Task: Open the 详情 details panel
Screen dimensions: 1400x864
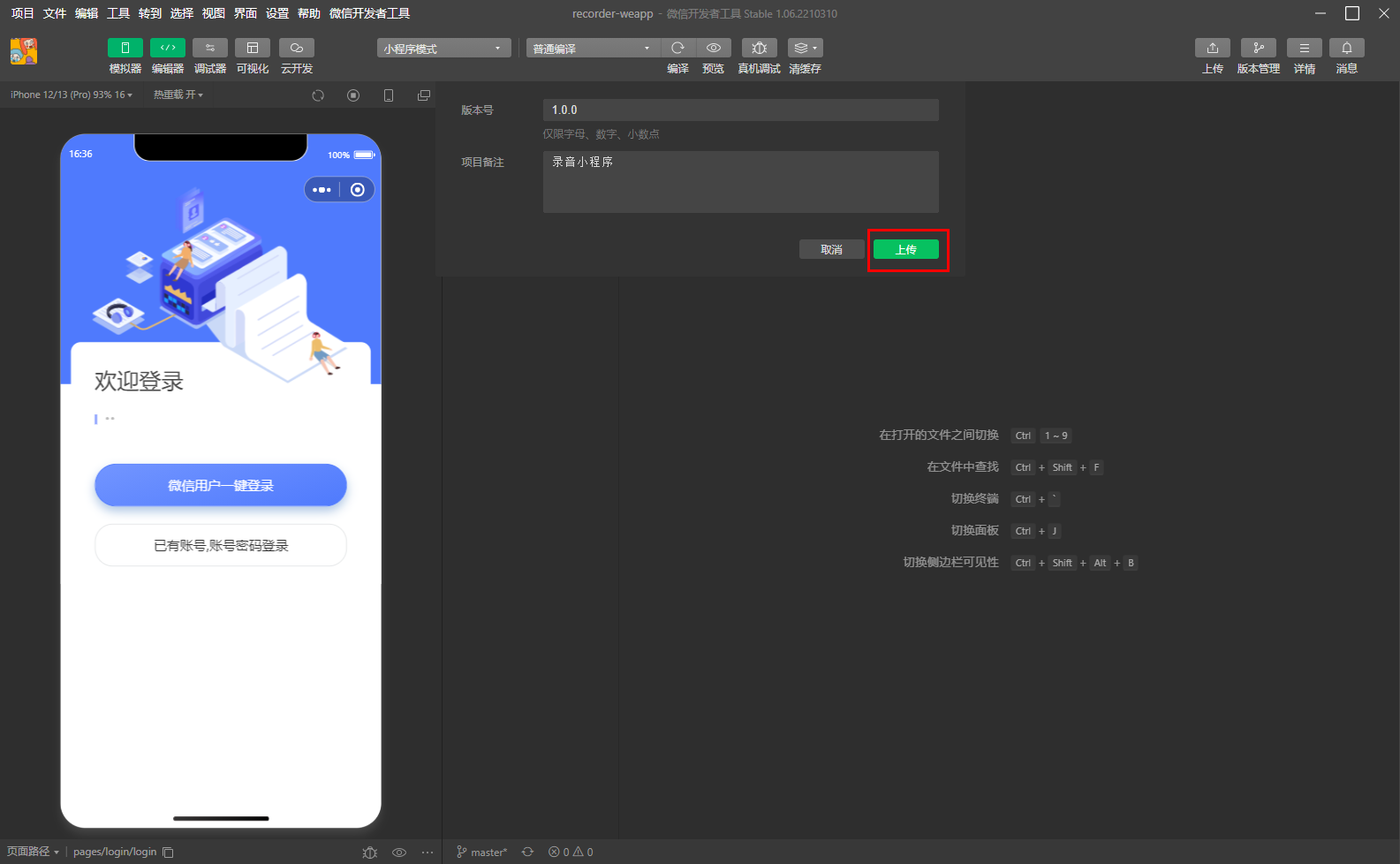Action: coord(1305,48)
